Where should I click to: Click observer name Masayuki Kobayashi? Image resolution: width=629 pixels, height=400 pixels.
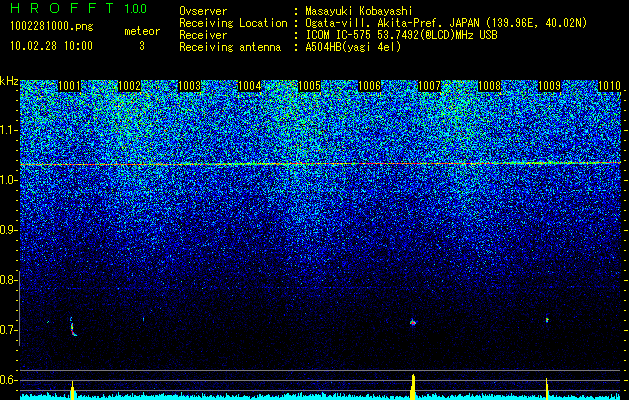pyautogui.click(x=359, y=11)
